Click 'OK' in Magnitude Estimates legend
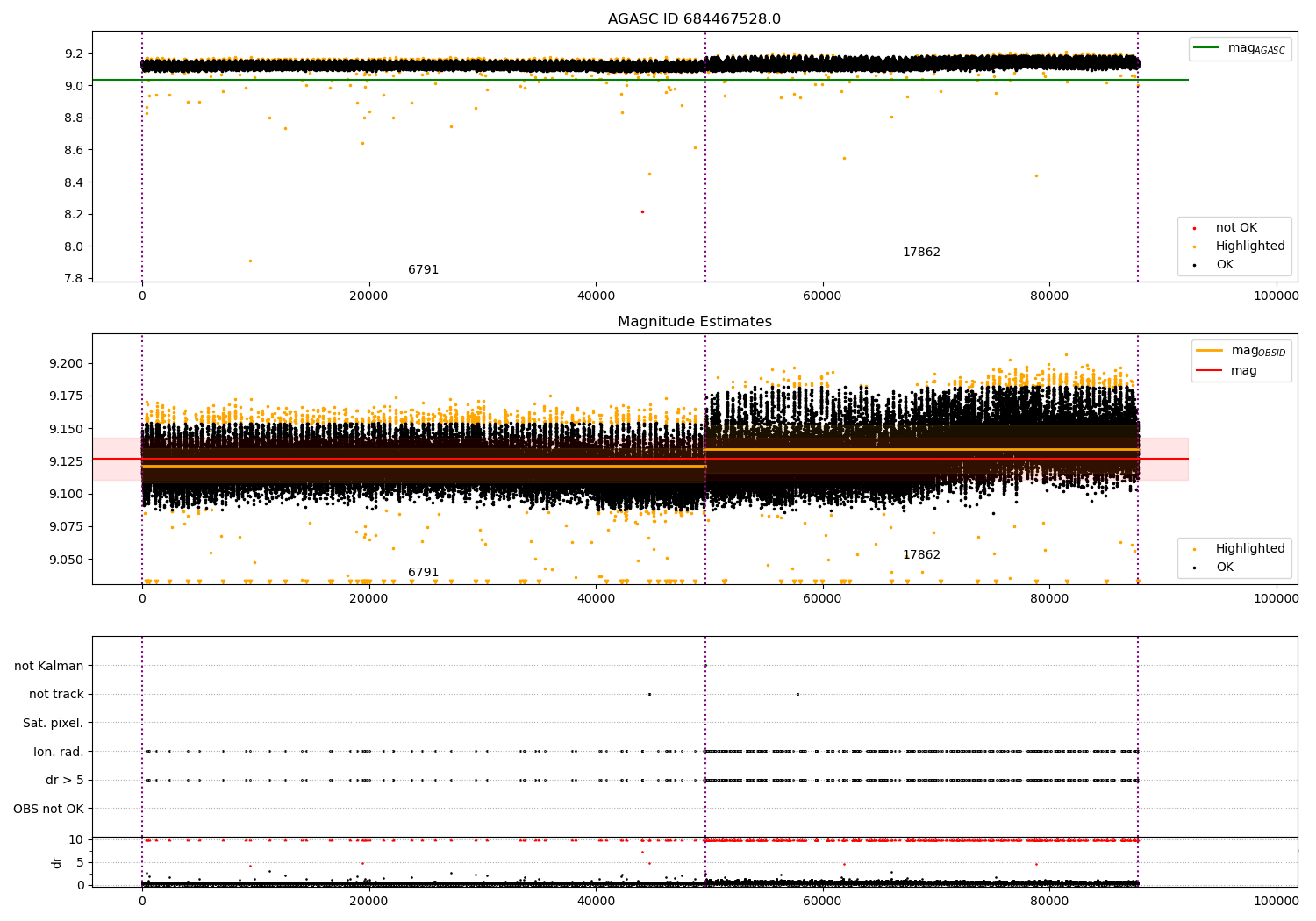The height and width of the screenshot is (921, 1316). (x=1224, y=568)
